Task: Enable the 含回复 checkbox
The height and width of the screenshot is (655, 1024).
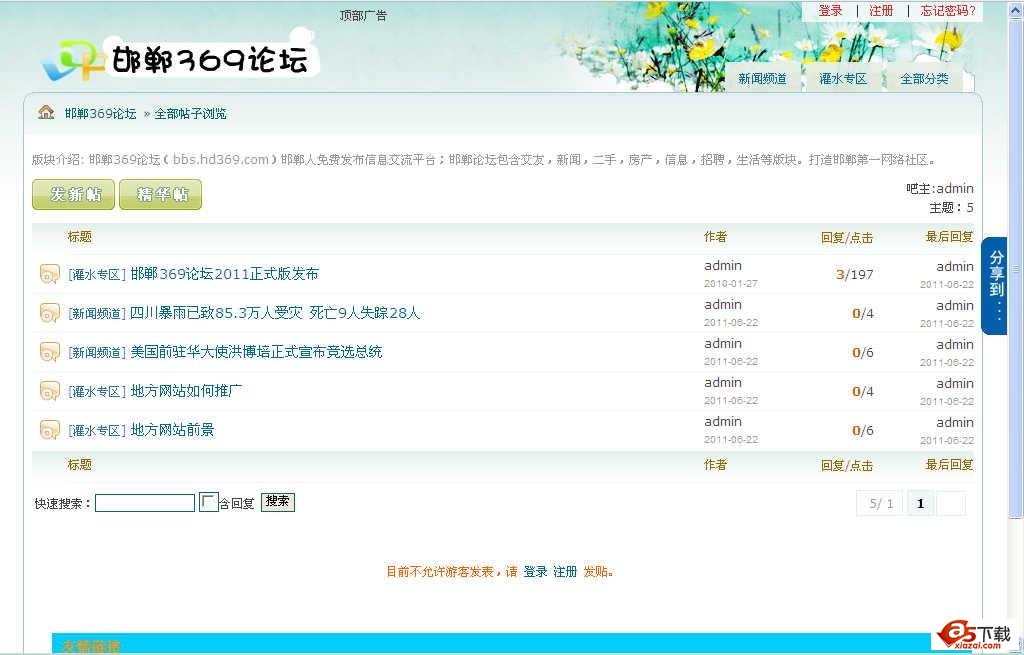Action: tap(208, 502)
